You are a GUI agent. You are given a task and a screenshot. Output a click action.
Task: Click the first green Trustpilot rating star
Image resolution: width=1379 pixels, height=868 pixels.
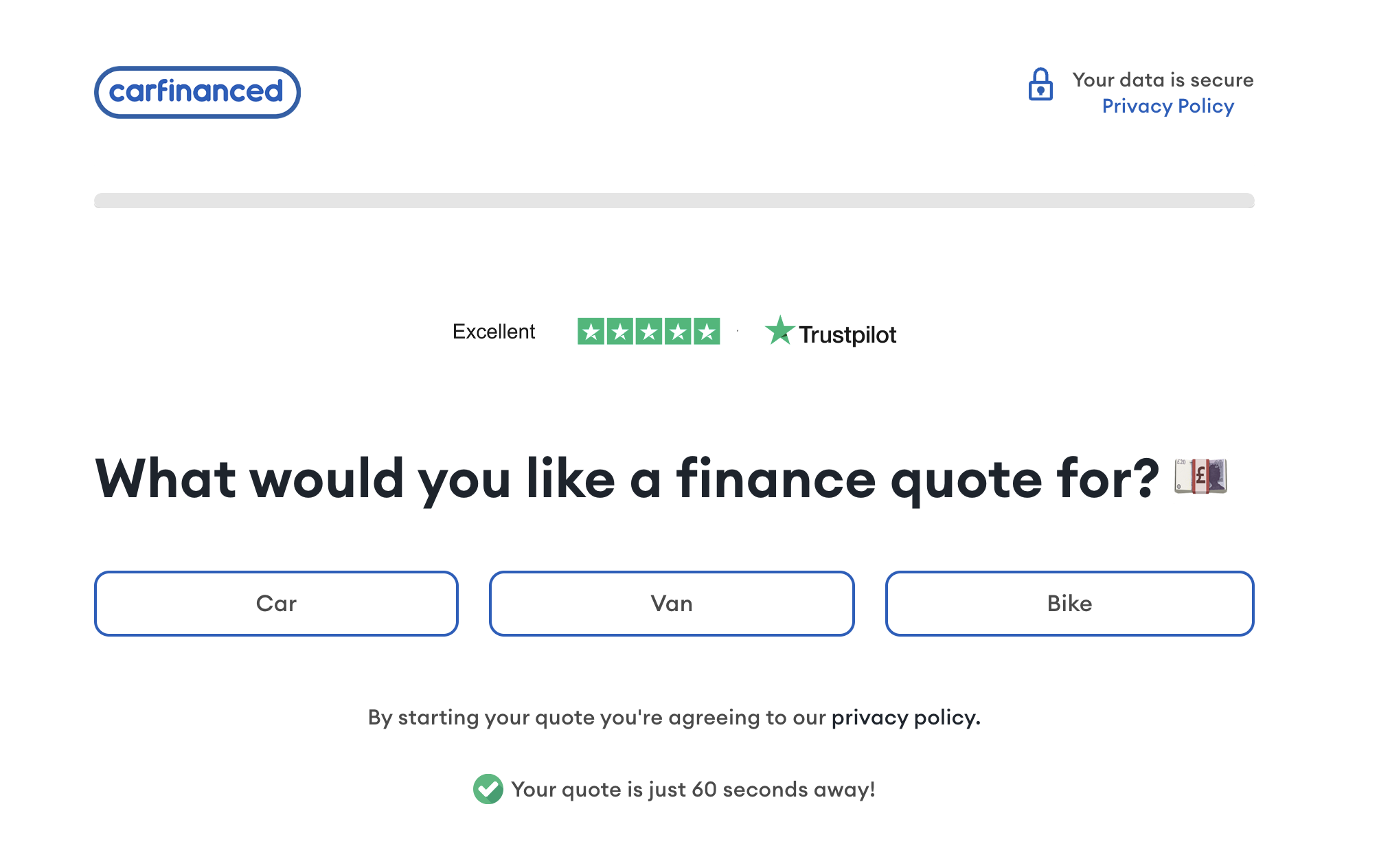[x=591, y=332]
